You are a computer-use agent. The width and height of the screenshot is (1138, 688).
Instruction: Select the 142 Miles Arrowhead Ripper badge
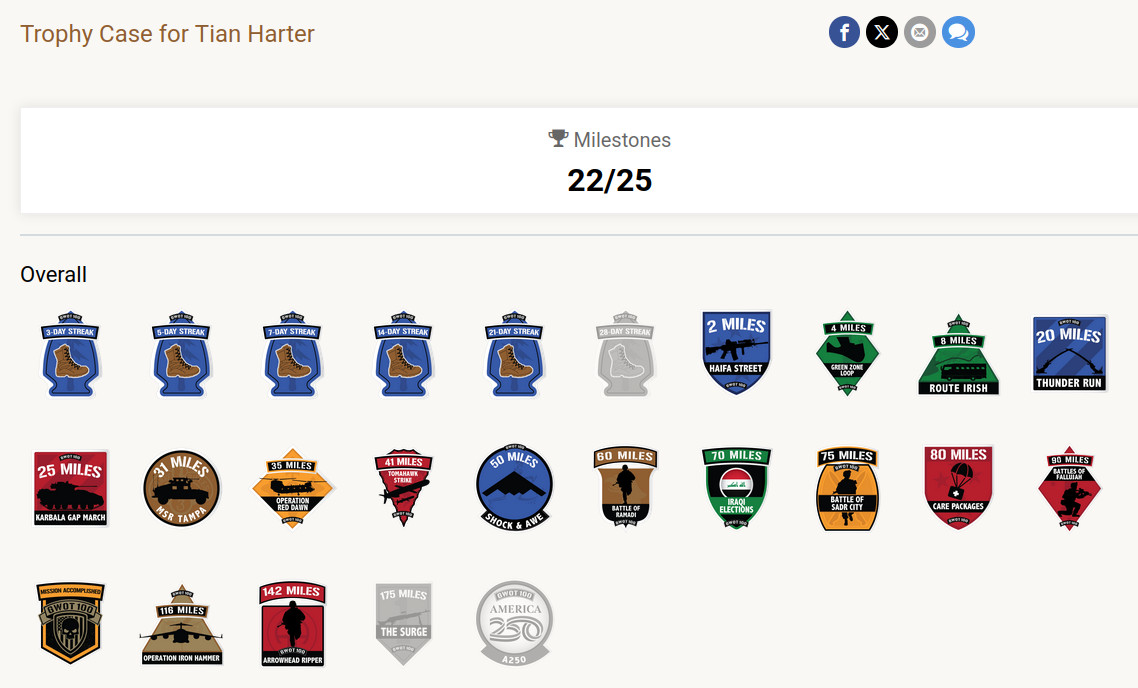(292, 623)
